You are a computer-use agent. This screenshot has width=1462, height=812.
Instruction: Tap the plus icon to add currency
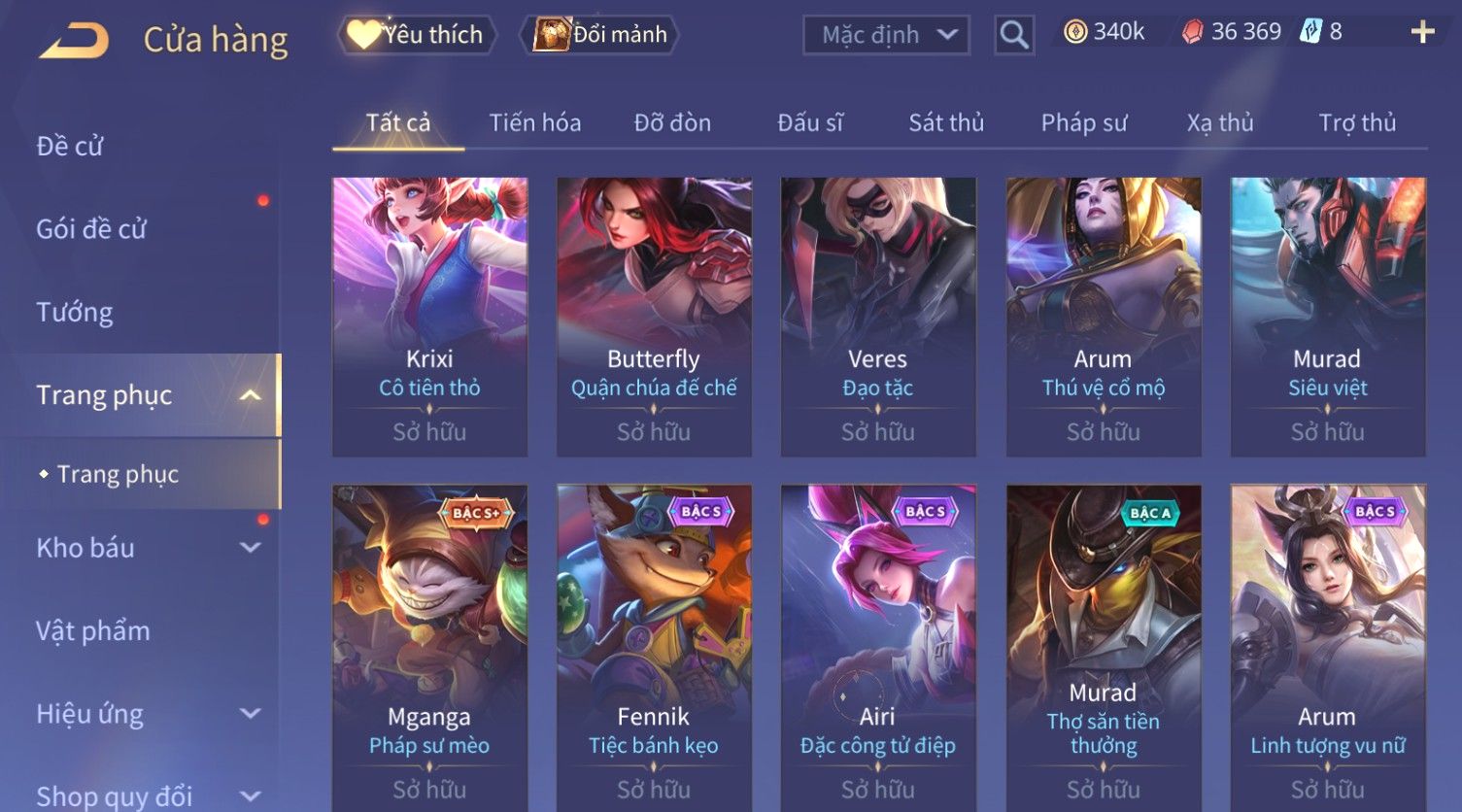click(1422, 32)
